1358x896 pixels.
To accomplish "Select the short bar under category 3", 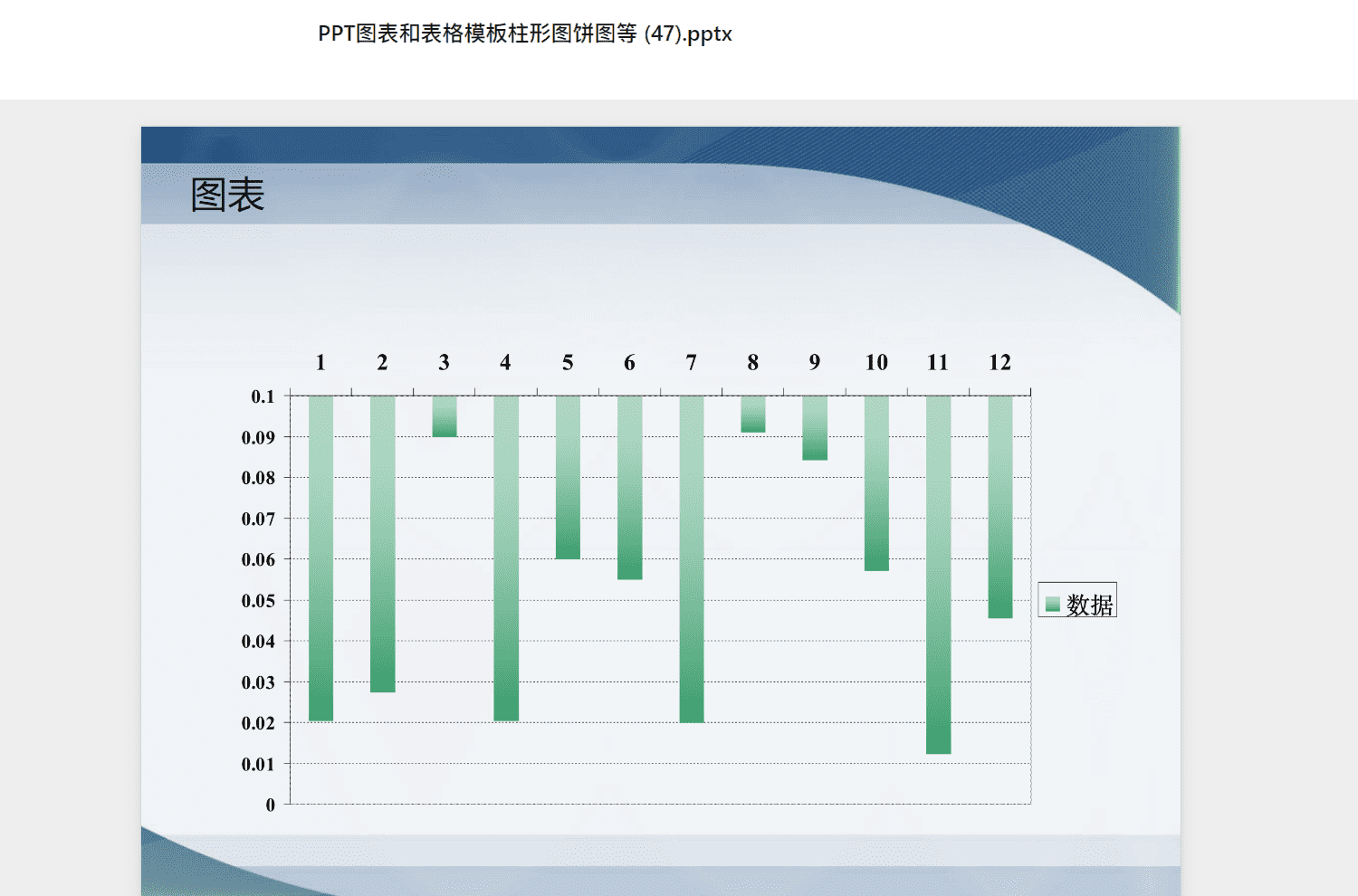I will click(445, 416).
